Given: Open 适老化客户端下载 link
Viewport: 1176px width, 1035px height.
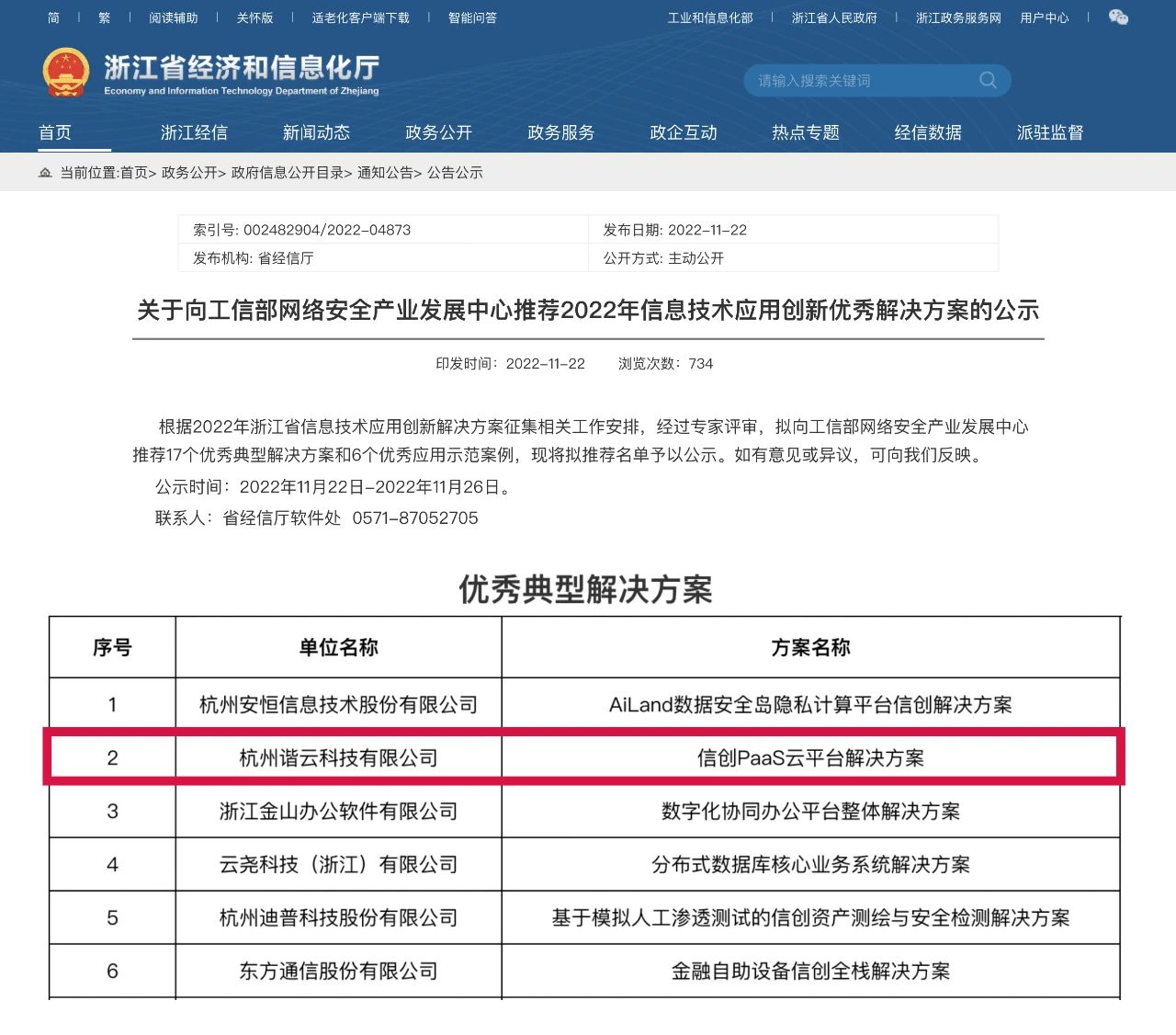Looking at the screenshot, I should tap(360, 17).
